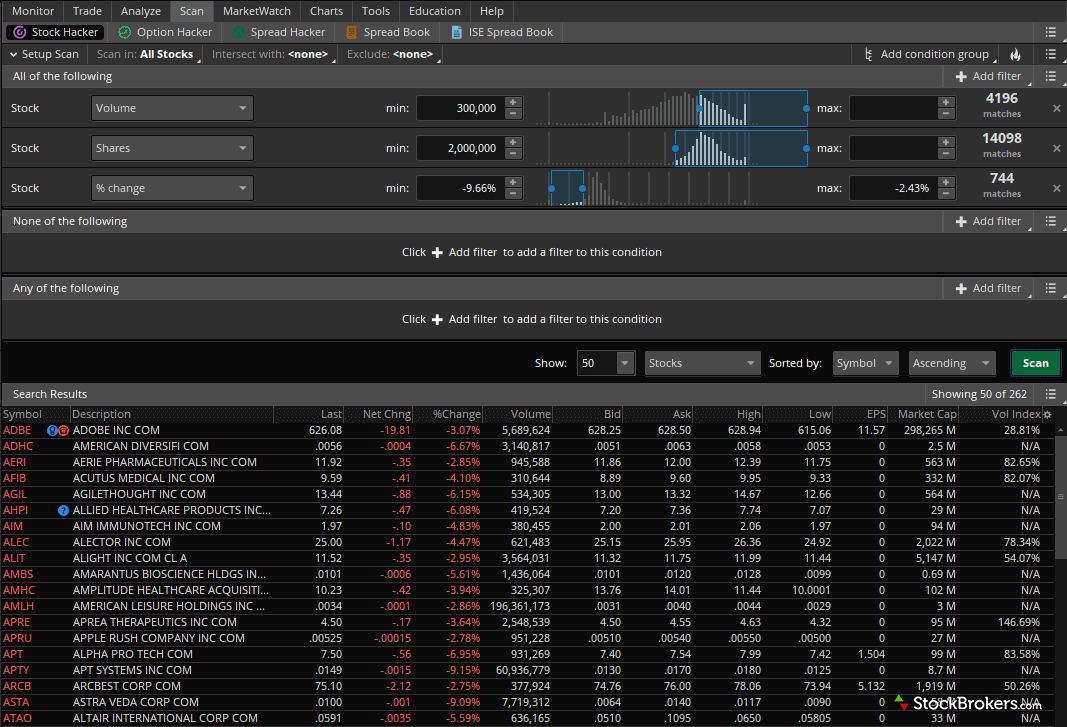The width and height of the screenshot is (1067, 727).
Task: Click the left handle on the Volume histogram slider
Action: point(699,108)
